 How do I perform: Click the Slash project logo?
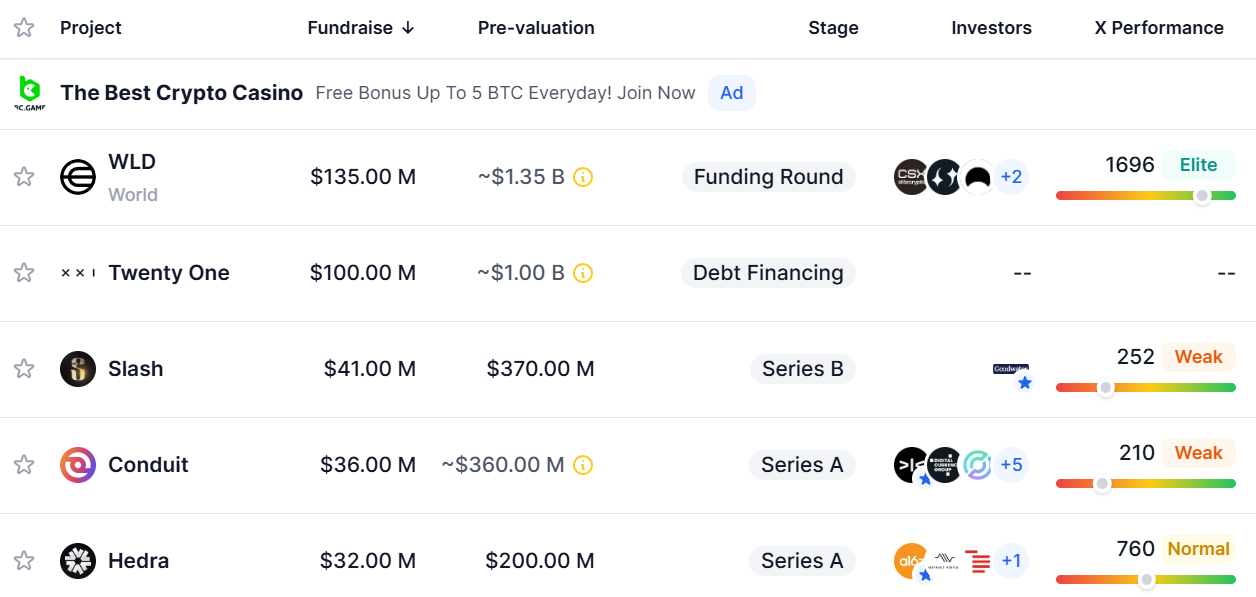78,369
